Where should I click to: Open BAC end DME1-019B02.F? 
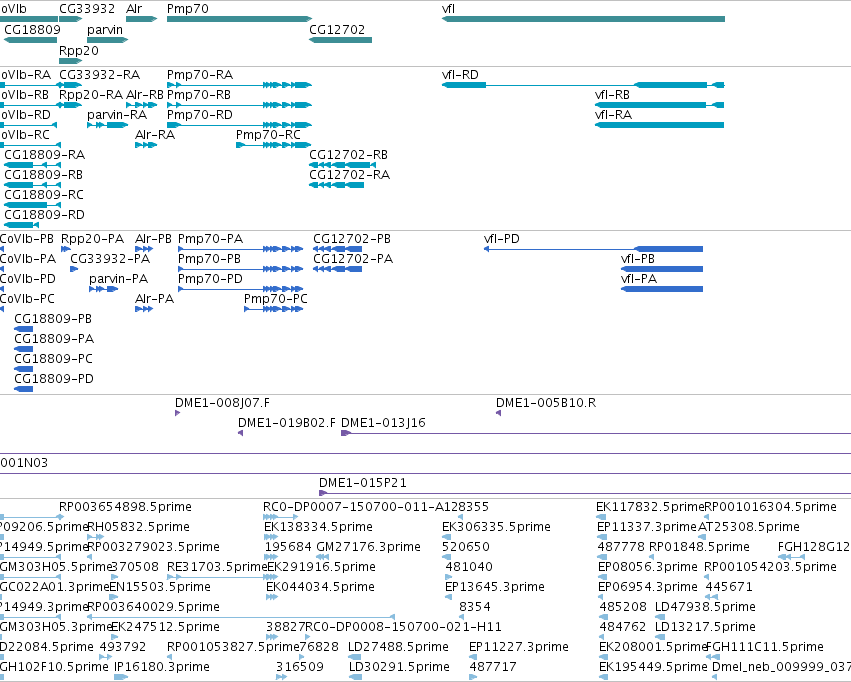tap(287, 424)
